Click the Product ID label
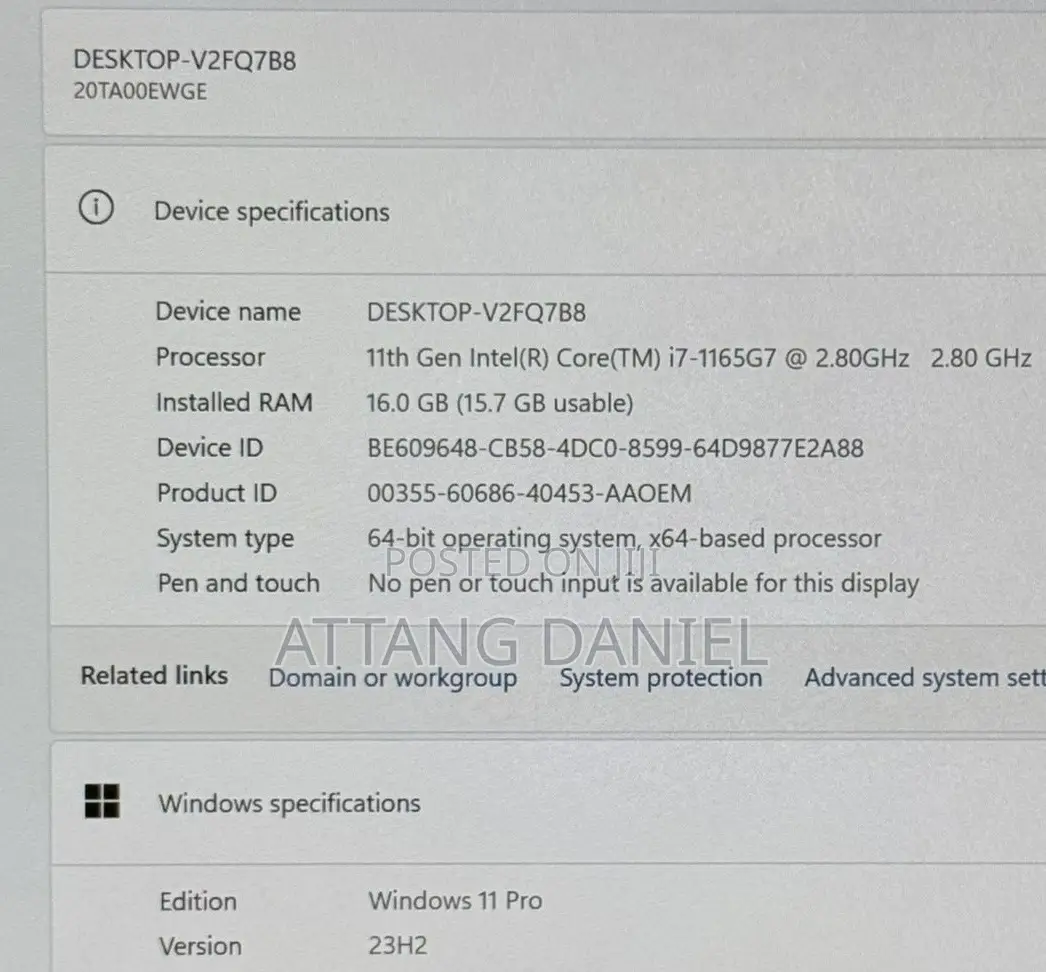Image resolution: width=1046 pixels, height=972 pixels. [217, 493]
